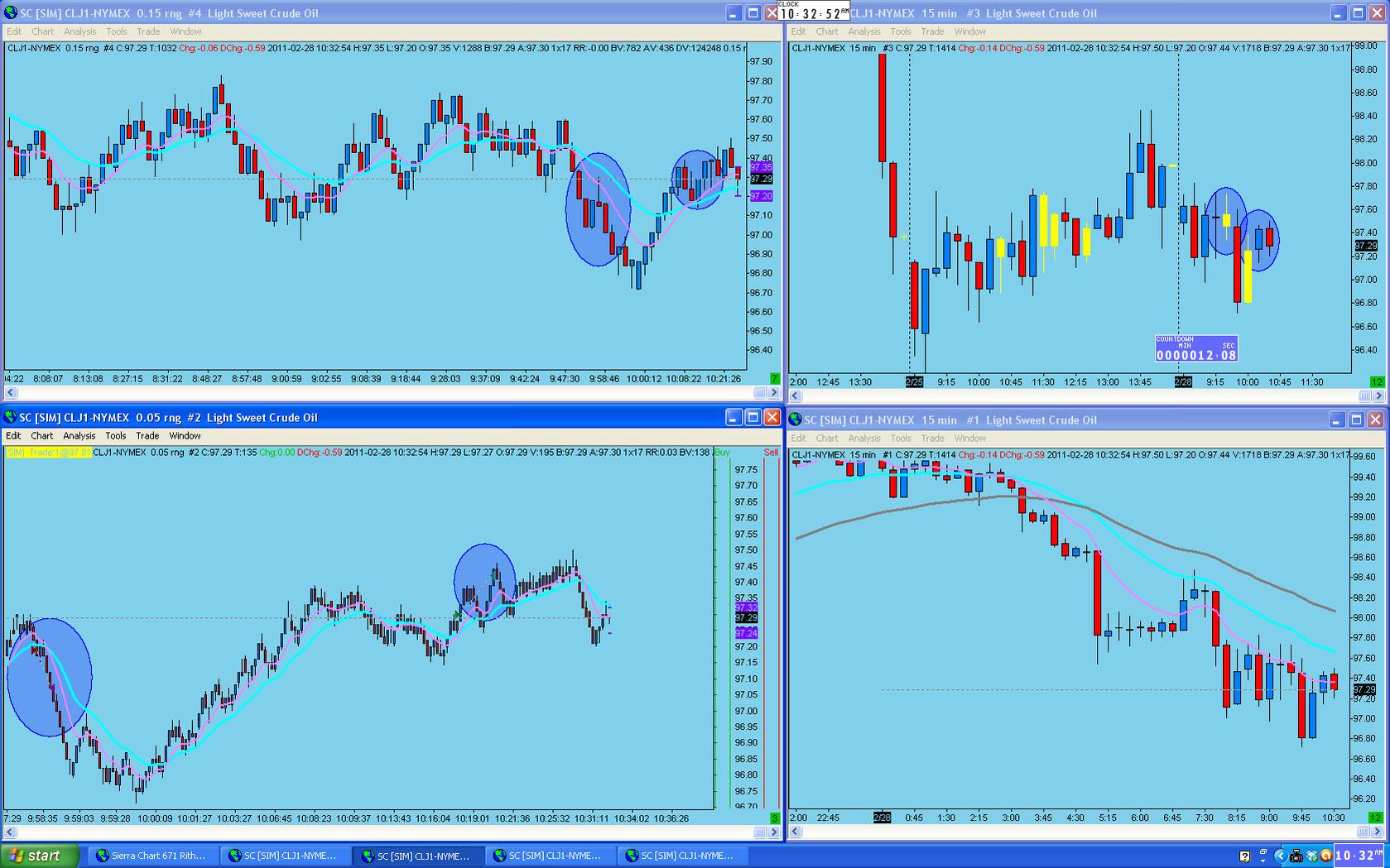1390x868 pixels.
Task: Click the 2/25 date marker on the #3 chart
Action: pyautogui.click(x=914, y=381)
